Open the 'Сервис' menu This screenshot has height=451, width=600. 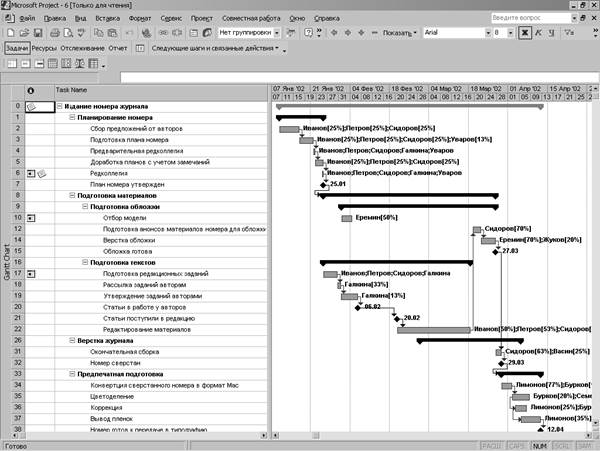[171, 18]
